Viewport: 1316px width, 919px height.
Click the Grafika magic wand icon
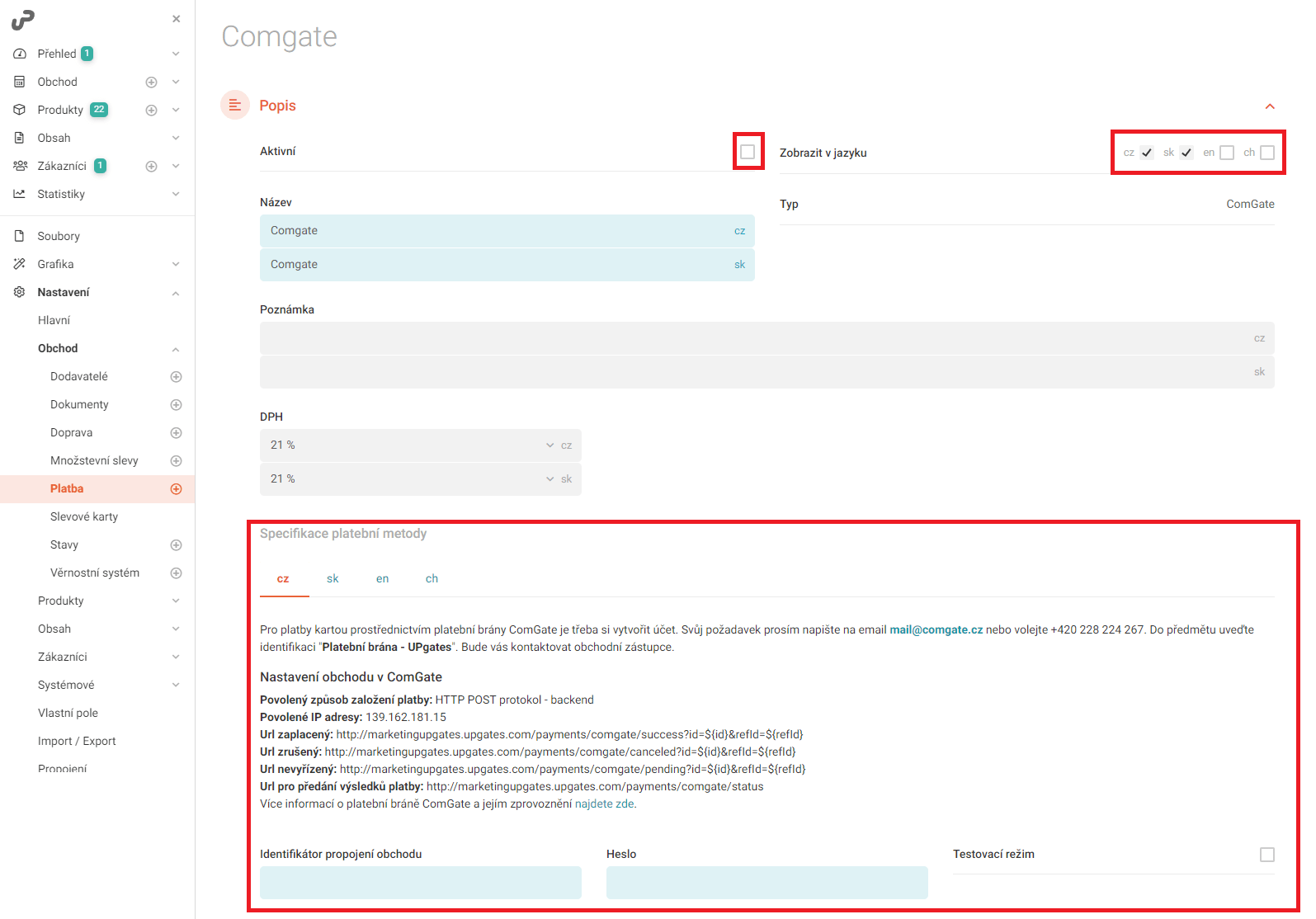pyautogui.click(x=20, y=264)
